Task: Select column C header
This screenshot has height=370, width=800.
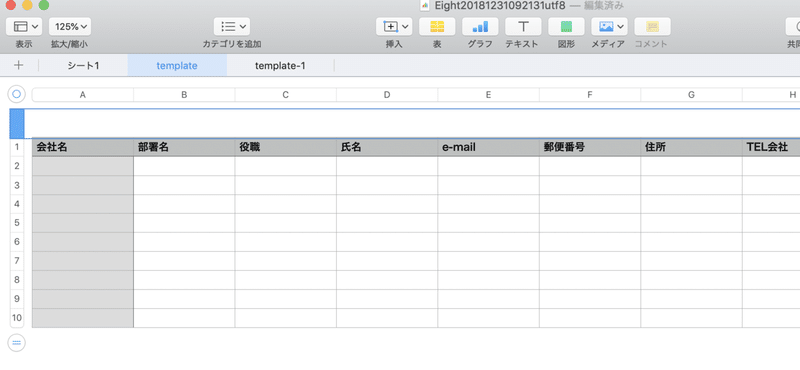Action: (x=286, y=94)
